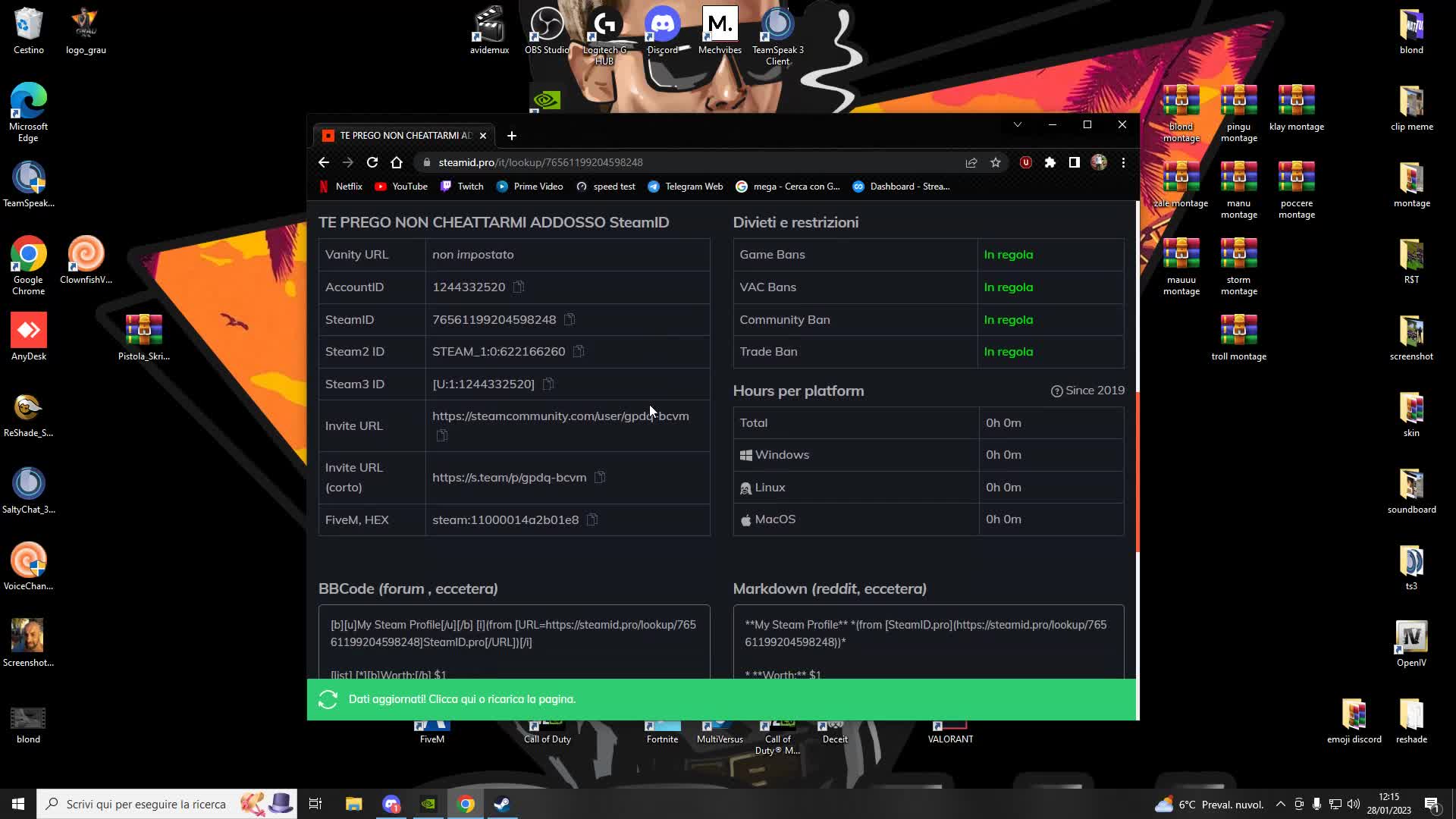Copy the AccountID value
This screenshot has width=1456, height=819.
coord(519,287)
